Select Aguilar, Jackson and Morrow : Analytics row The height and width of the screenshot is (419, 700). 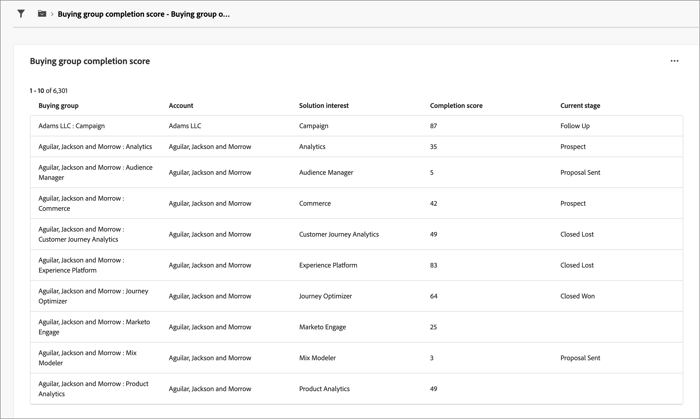[x=95, y=147]
